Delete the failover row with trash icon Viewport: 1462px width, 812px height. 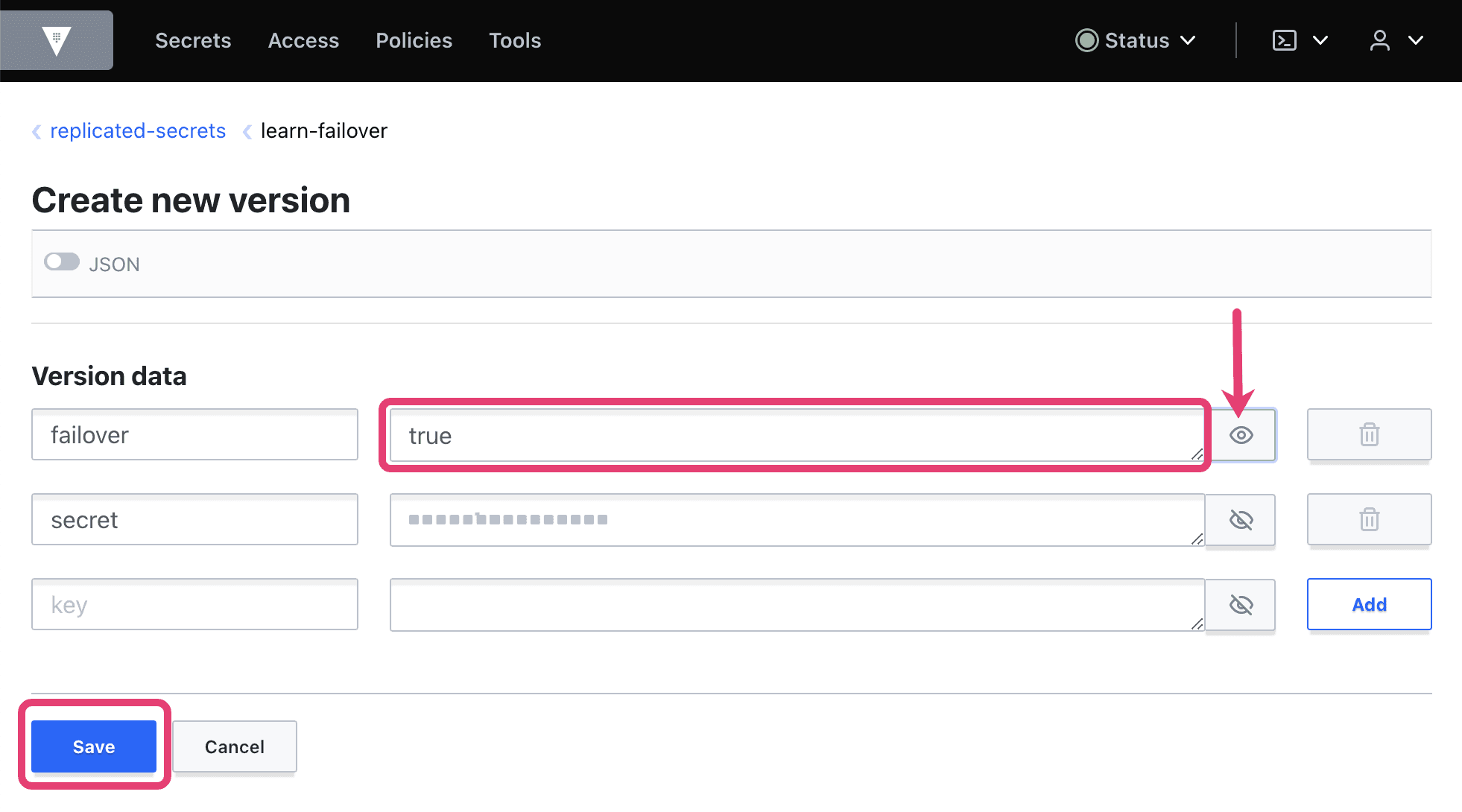click(1369, 434)
